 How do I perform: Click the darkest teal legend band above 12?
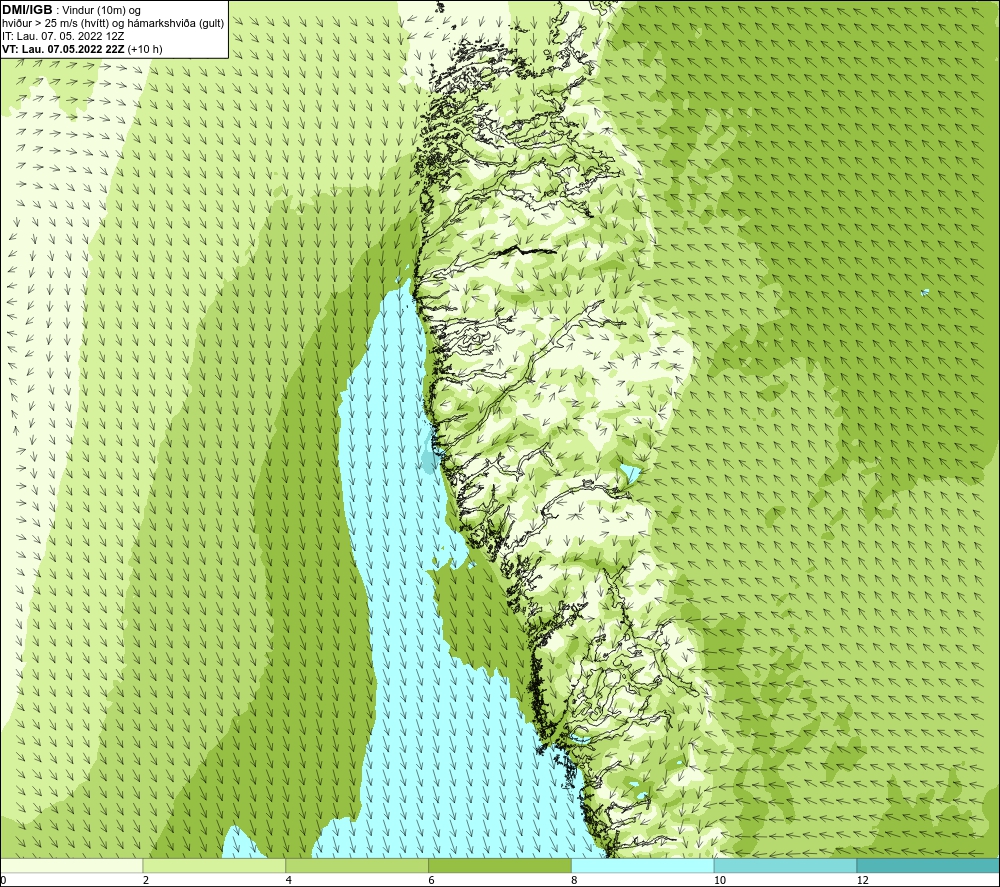(929, 865)
